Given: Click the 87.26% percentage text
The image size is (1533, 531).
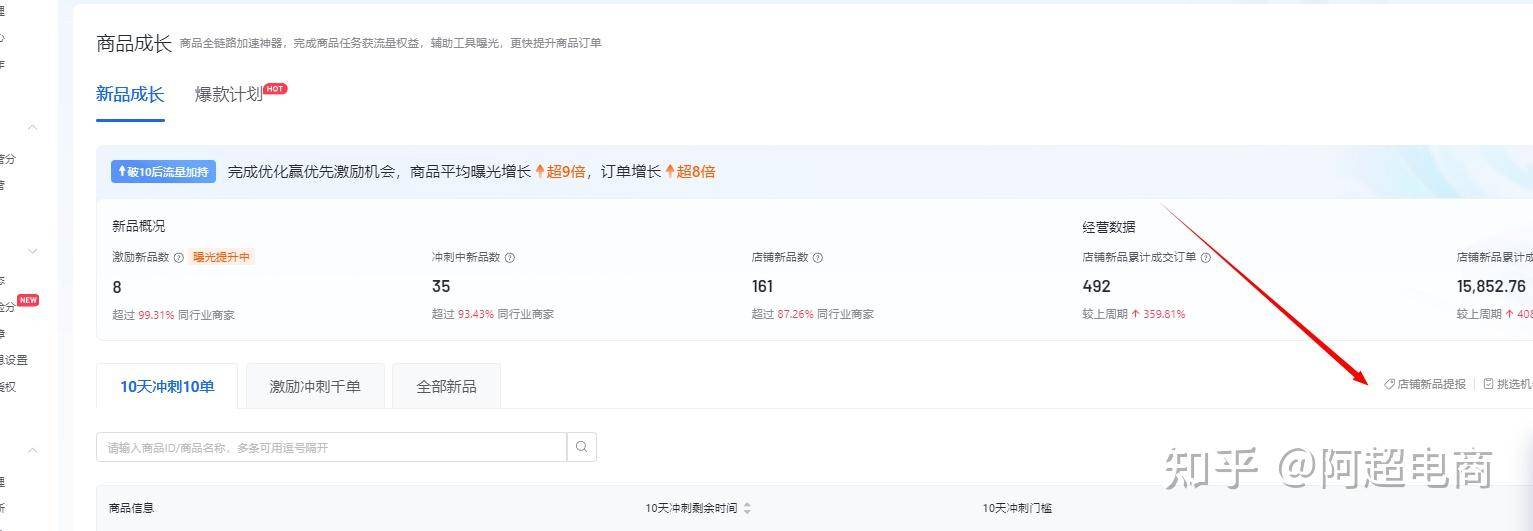Looking at the screenshot, I should (x=795, y=314).
